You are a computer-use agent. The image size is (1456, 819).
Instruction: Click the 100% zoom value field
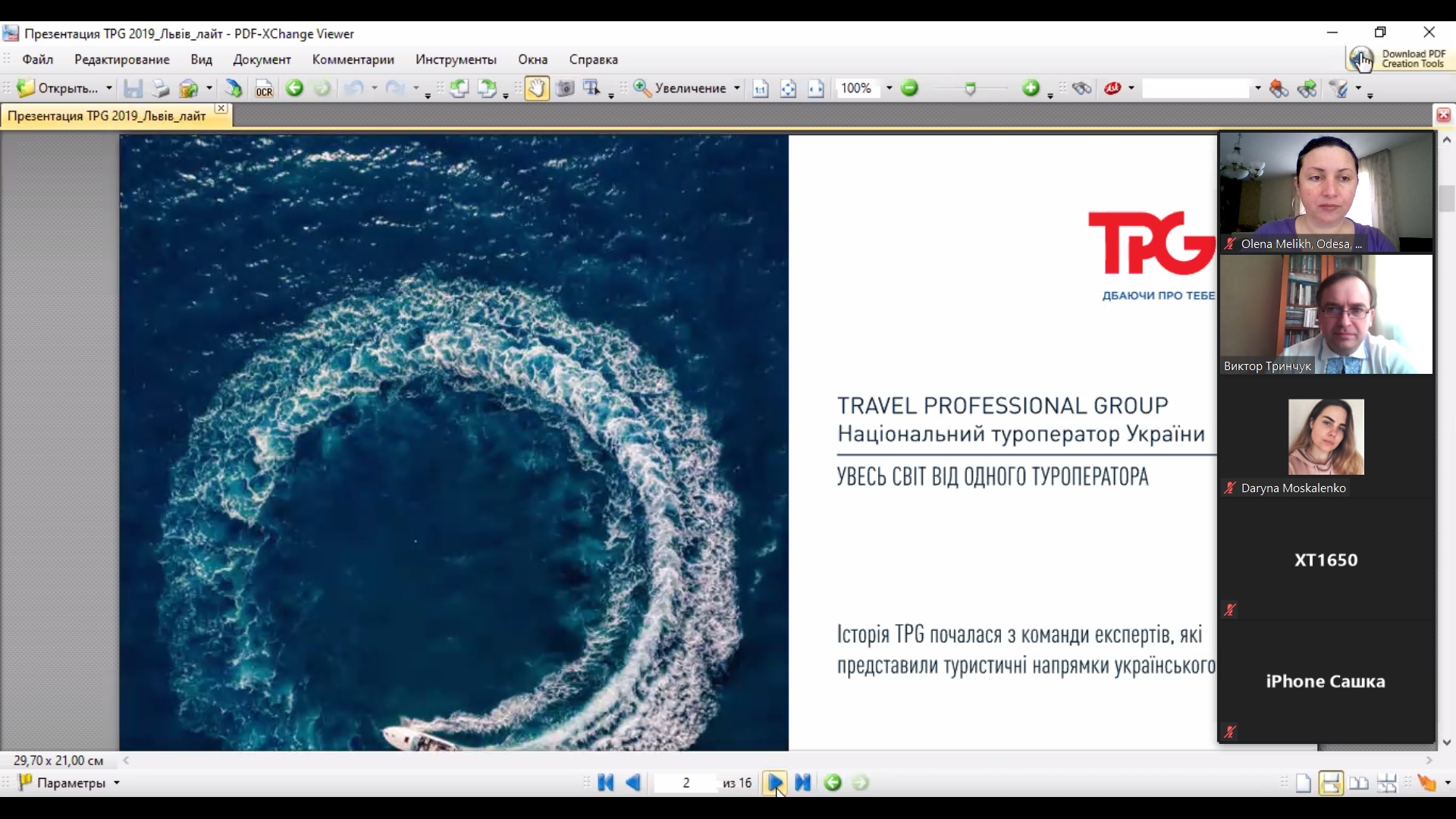pos(858,88)
